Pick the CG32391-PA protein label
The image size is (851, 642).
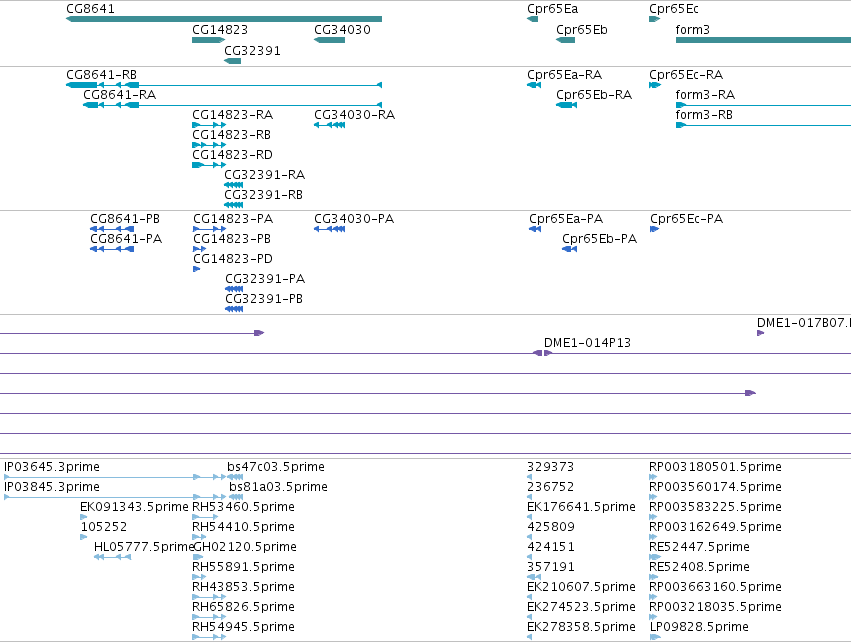(265, 279)
